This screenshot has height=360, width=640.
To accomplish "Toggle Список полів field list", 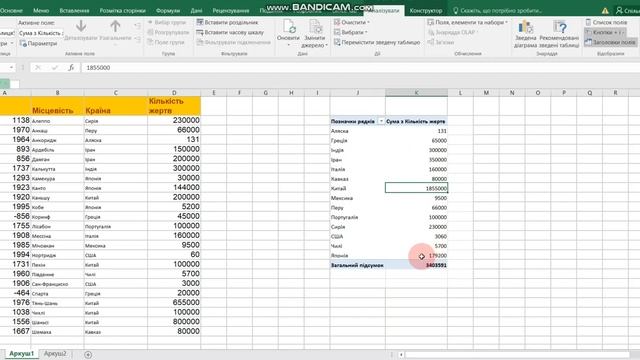I will coord(606,22).
